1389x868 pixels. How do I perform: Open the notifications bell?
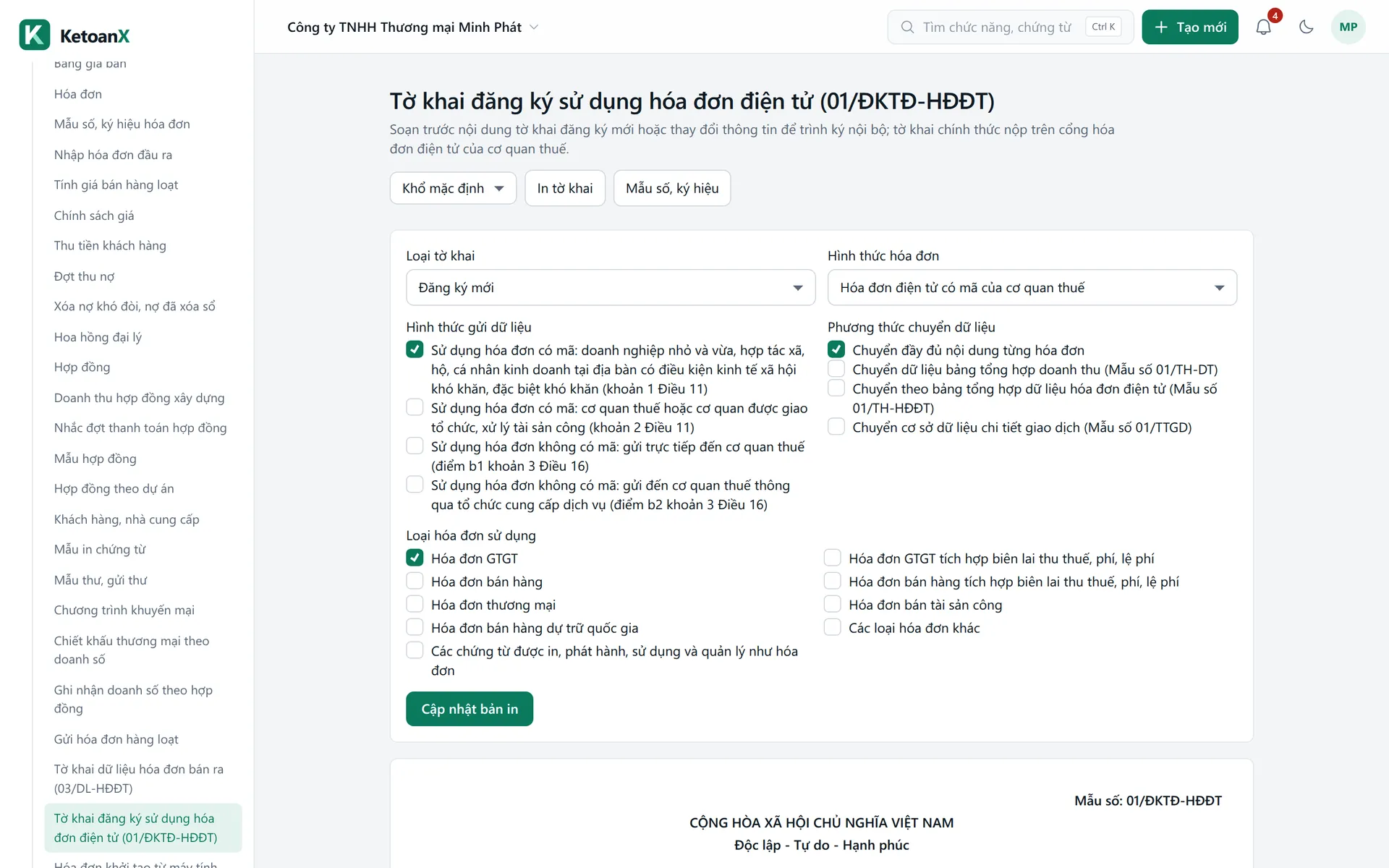coord(1263,27)
